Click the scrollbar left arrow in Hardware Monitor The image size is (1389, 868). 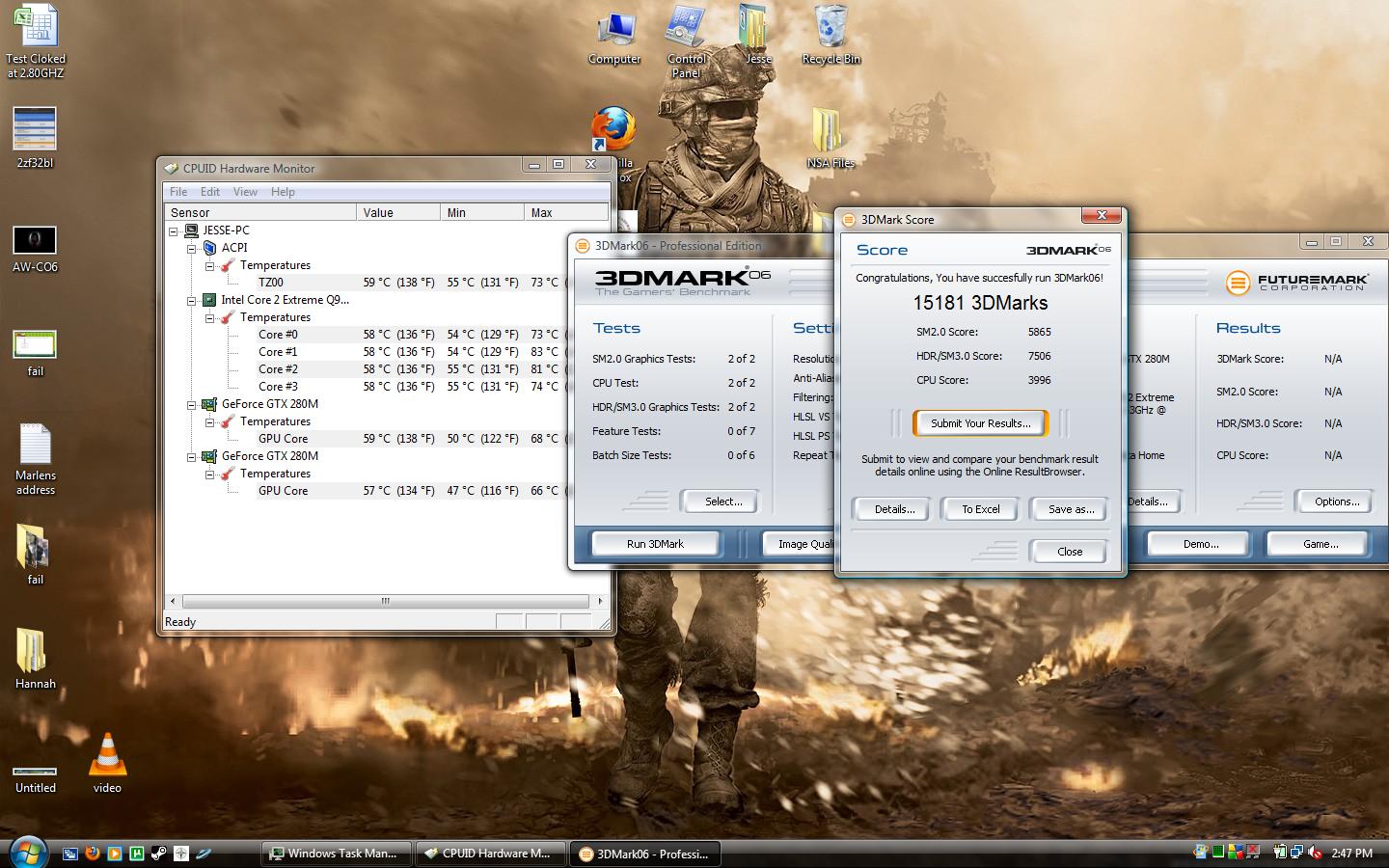point(173,601)
